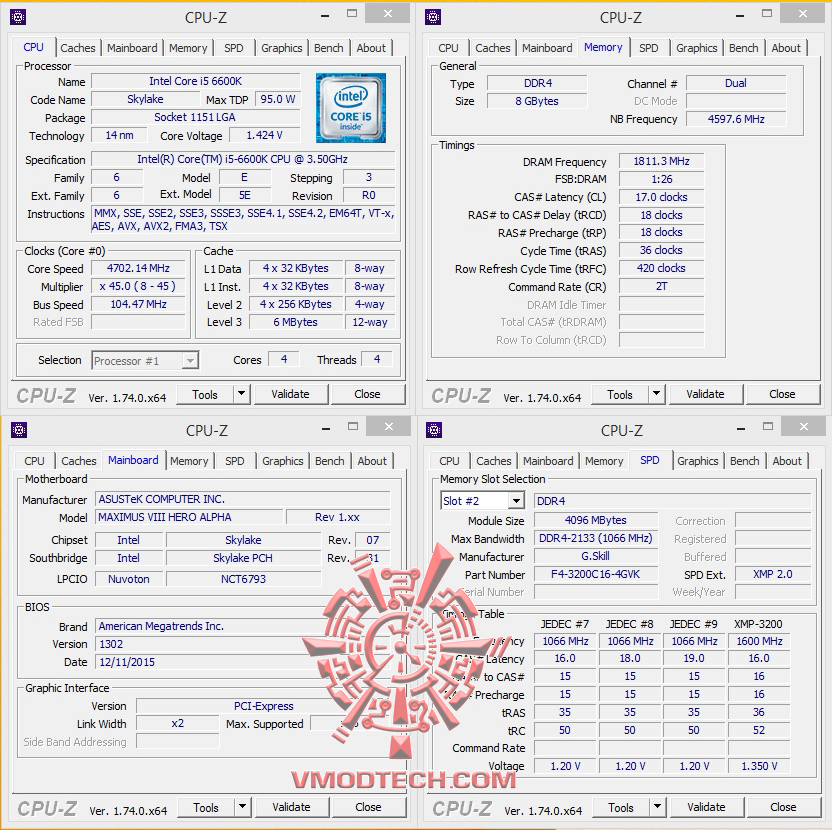832x830 pixels.
Task: Click Validate in the CPU window
Action: 290,394
